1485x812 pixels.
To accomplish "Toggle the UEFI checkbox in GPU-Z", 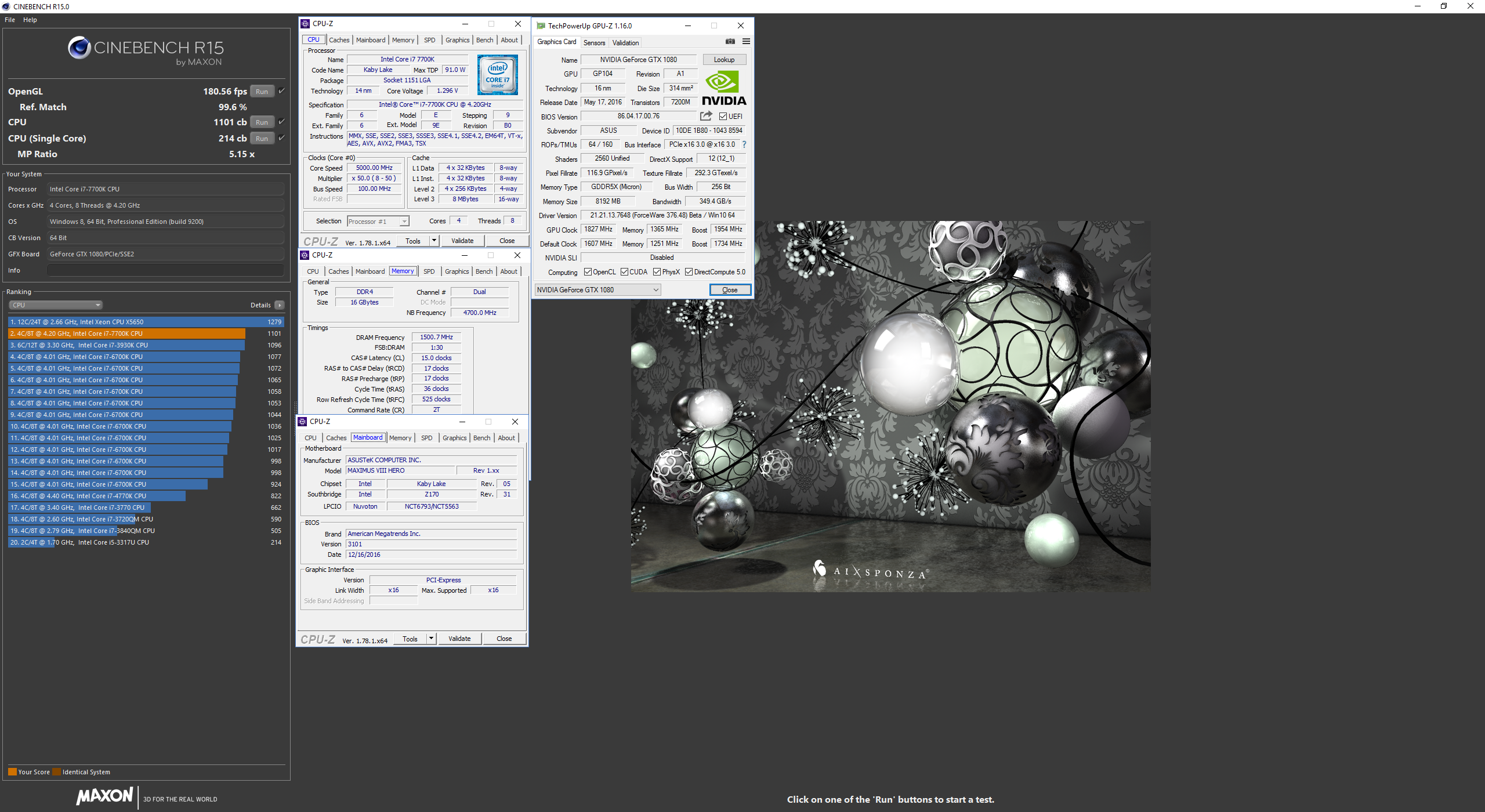I will (723, 117).
